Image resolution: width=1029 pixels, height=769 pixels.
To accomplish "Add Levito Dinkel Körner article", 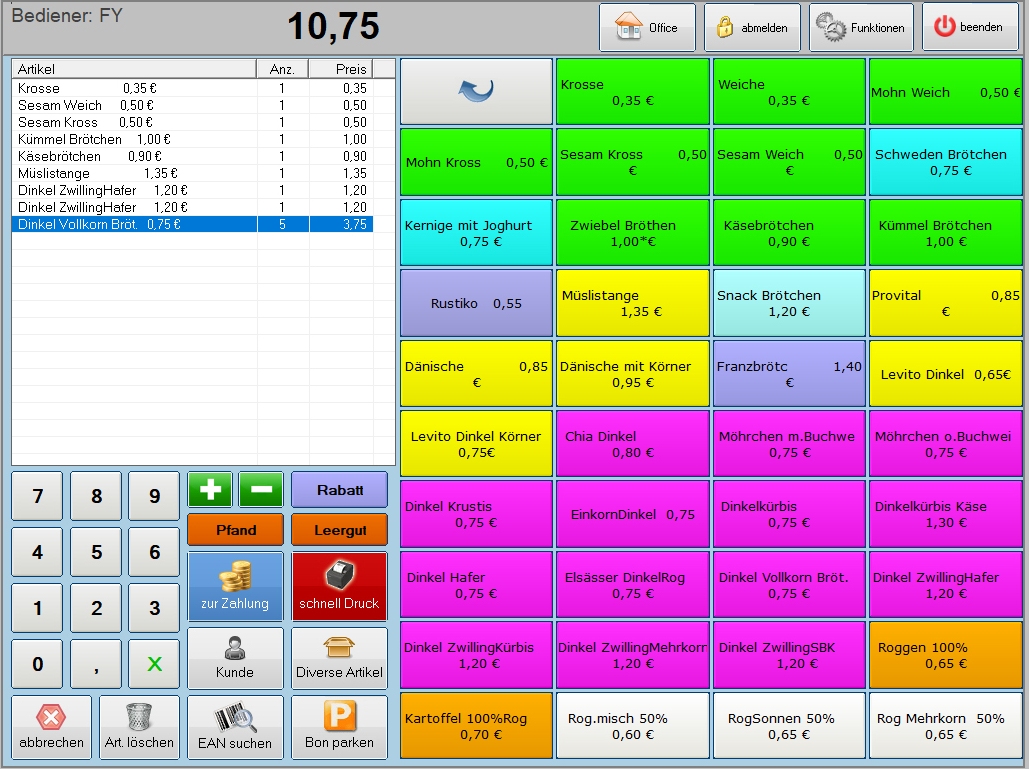I will click(x=476, y=444).
